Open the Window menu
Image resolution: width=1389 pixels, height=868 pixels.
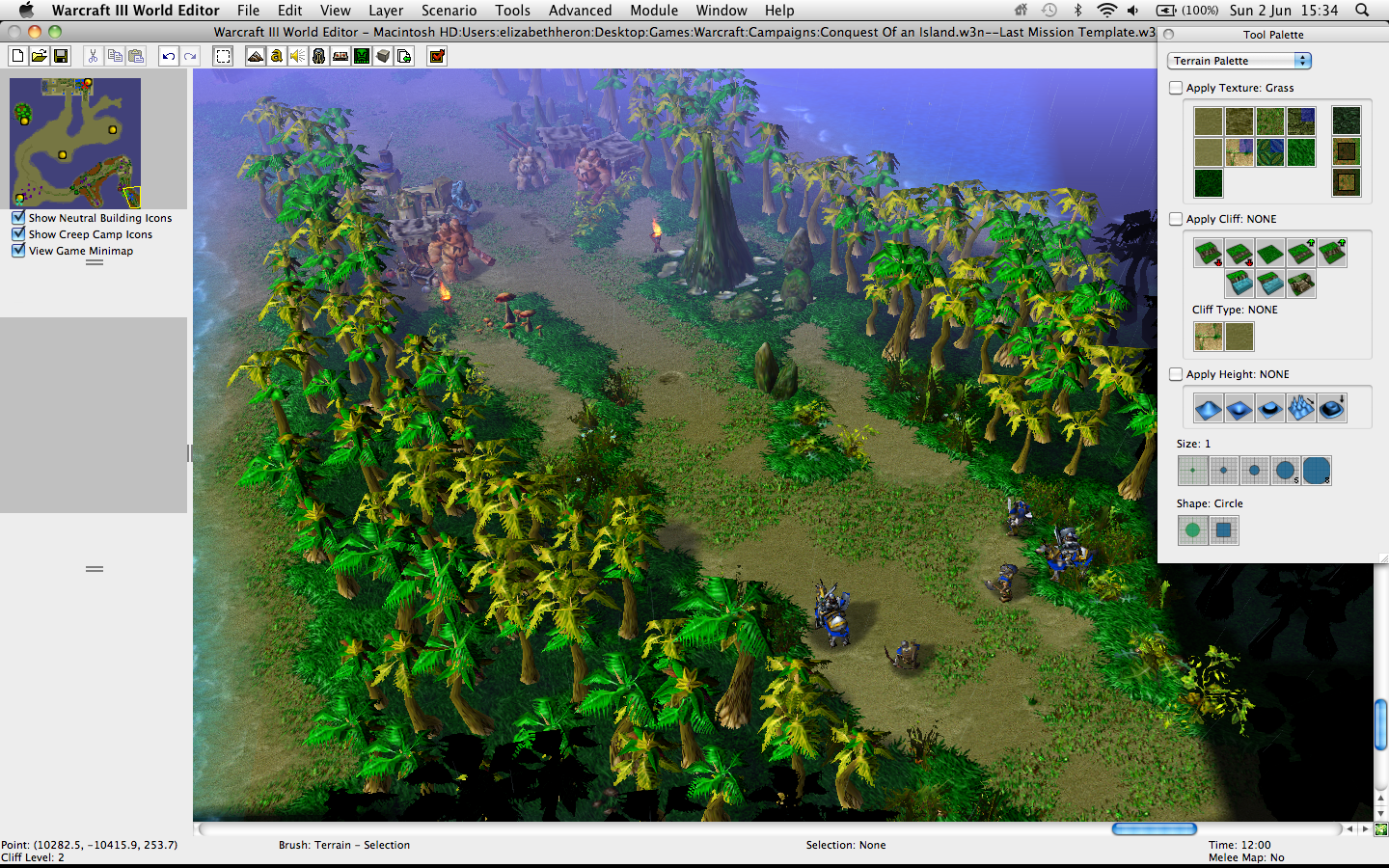pos(722,11)
